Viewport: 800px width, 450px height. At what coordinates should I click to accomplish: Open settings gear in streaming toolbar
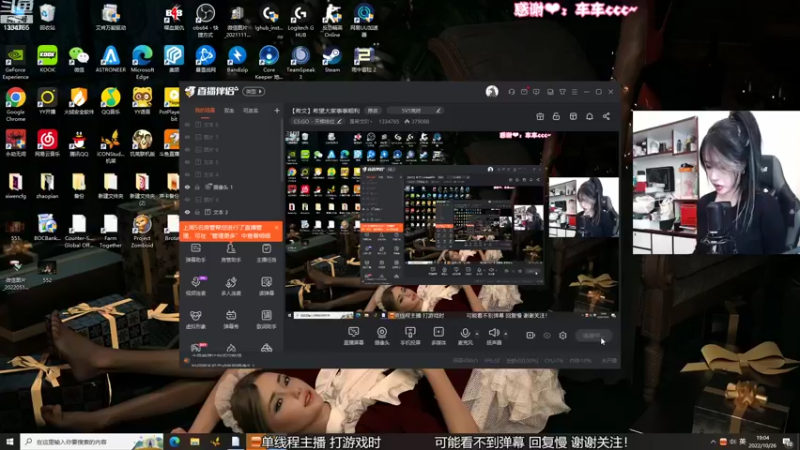point(563,335)
